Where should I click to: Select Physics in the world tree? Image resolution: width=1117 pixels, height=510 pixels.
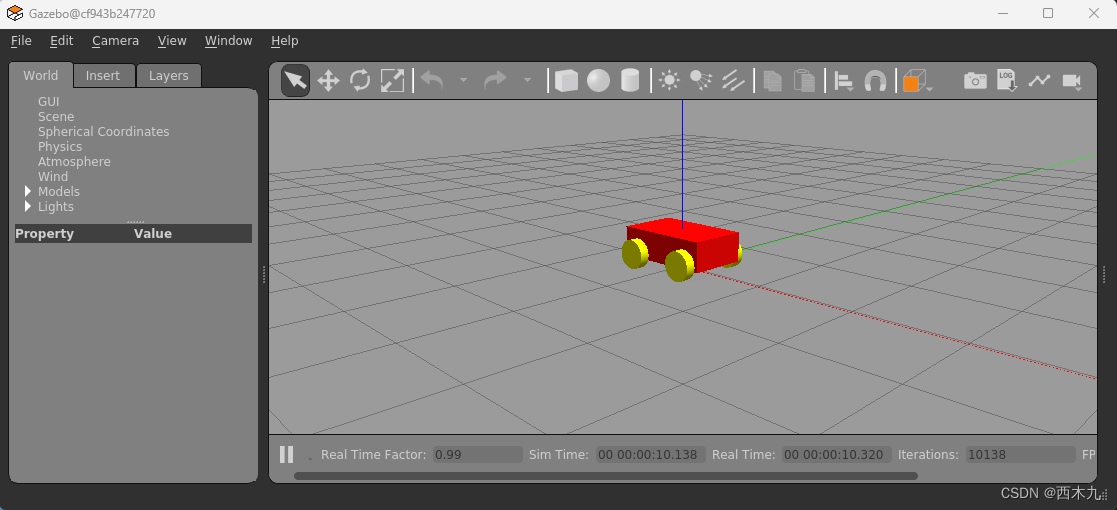[x=60, y=147]
